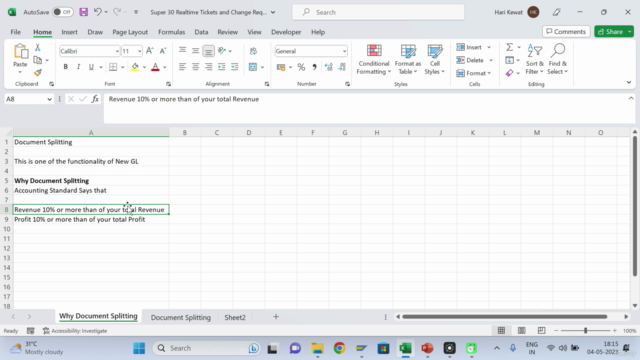The width and height of the screenshot is (640, 360).
Task: Click the title bar Search box
Action: coord(378,12)
